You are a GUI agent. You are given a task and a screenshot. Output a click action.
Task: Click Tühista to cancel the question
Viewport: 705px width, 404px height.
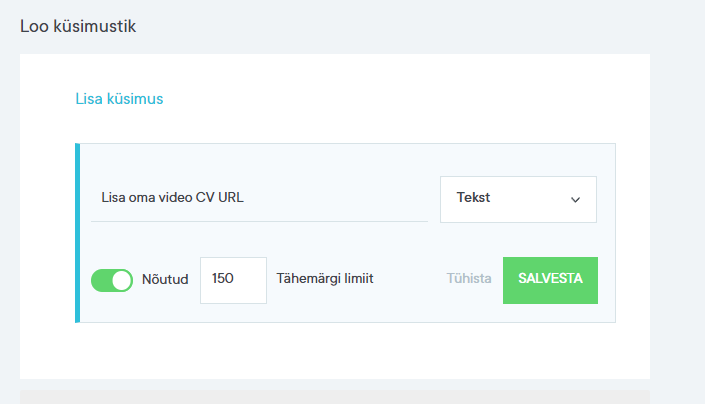click(468, 279)
